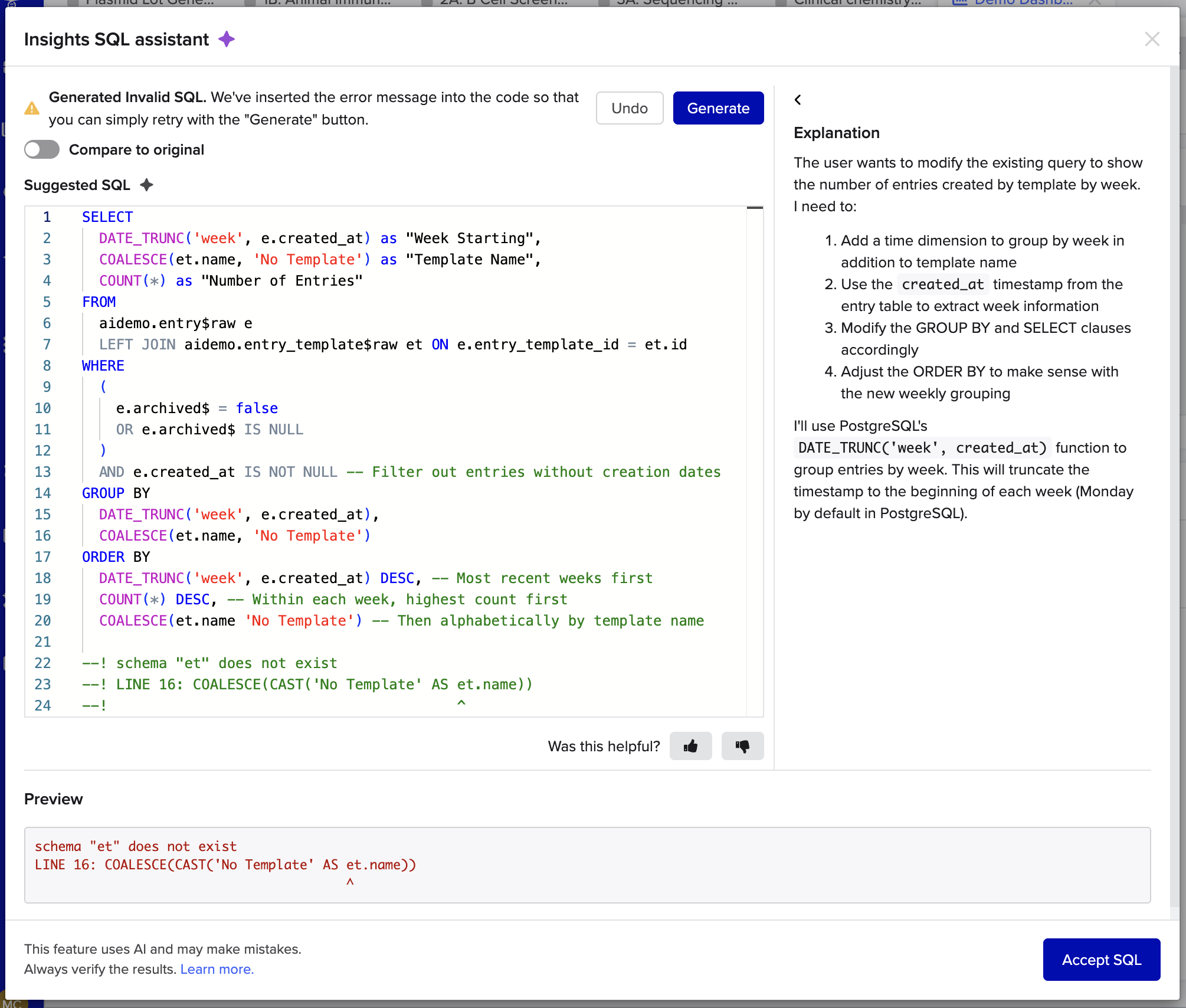1186x1008 pixels.
Task: Collapse the Explanation panel with its chevron
Action: pyautogui.click(x=798, y=100)
